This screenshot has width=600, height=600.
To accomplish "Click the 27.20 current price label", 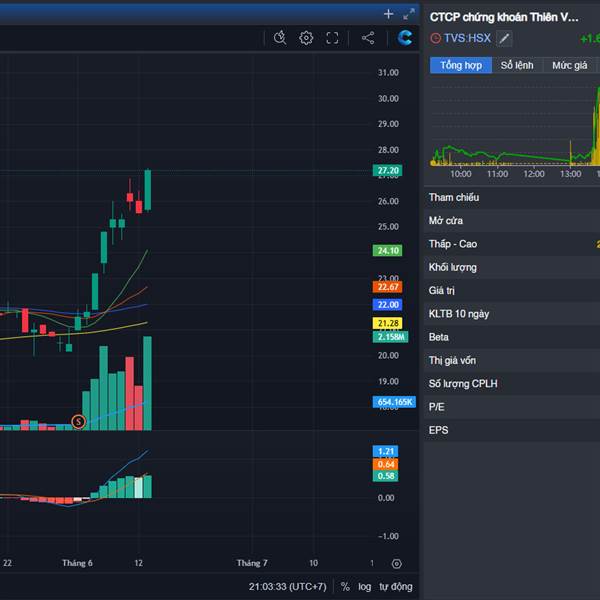I will tap(387, 170).
